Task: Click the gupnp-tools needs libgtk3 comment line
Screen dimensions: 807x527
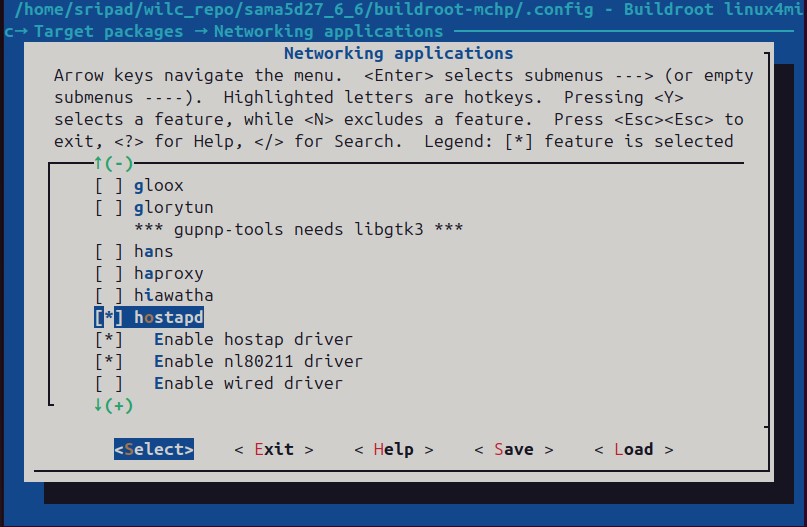Action: (x=298, y=230)
